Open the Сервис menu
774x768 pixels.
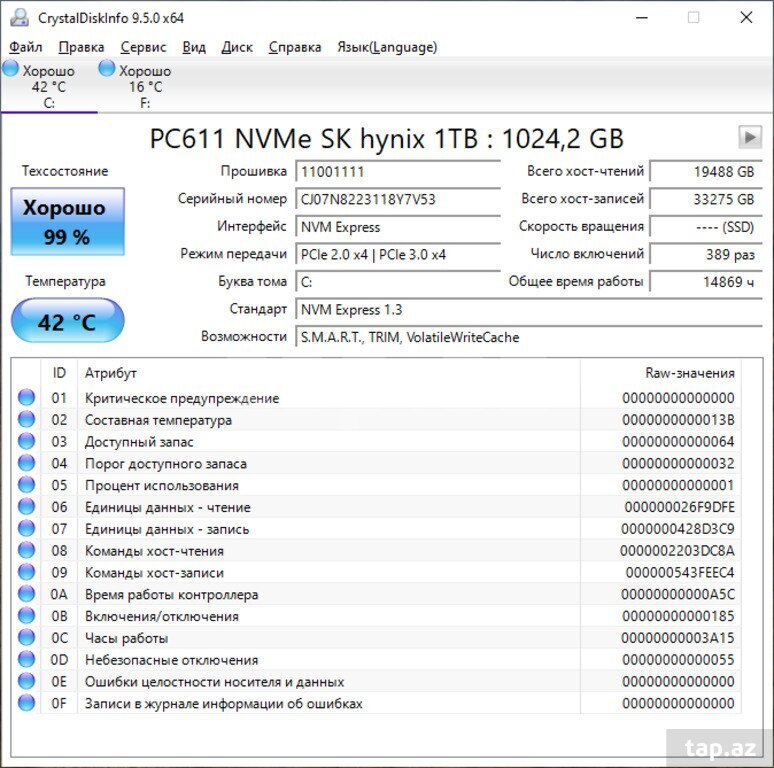click(x=143, y=47)
